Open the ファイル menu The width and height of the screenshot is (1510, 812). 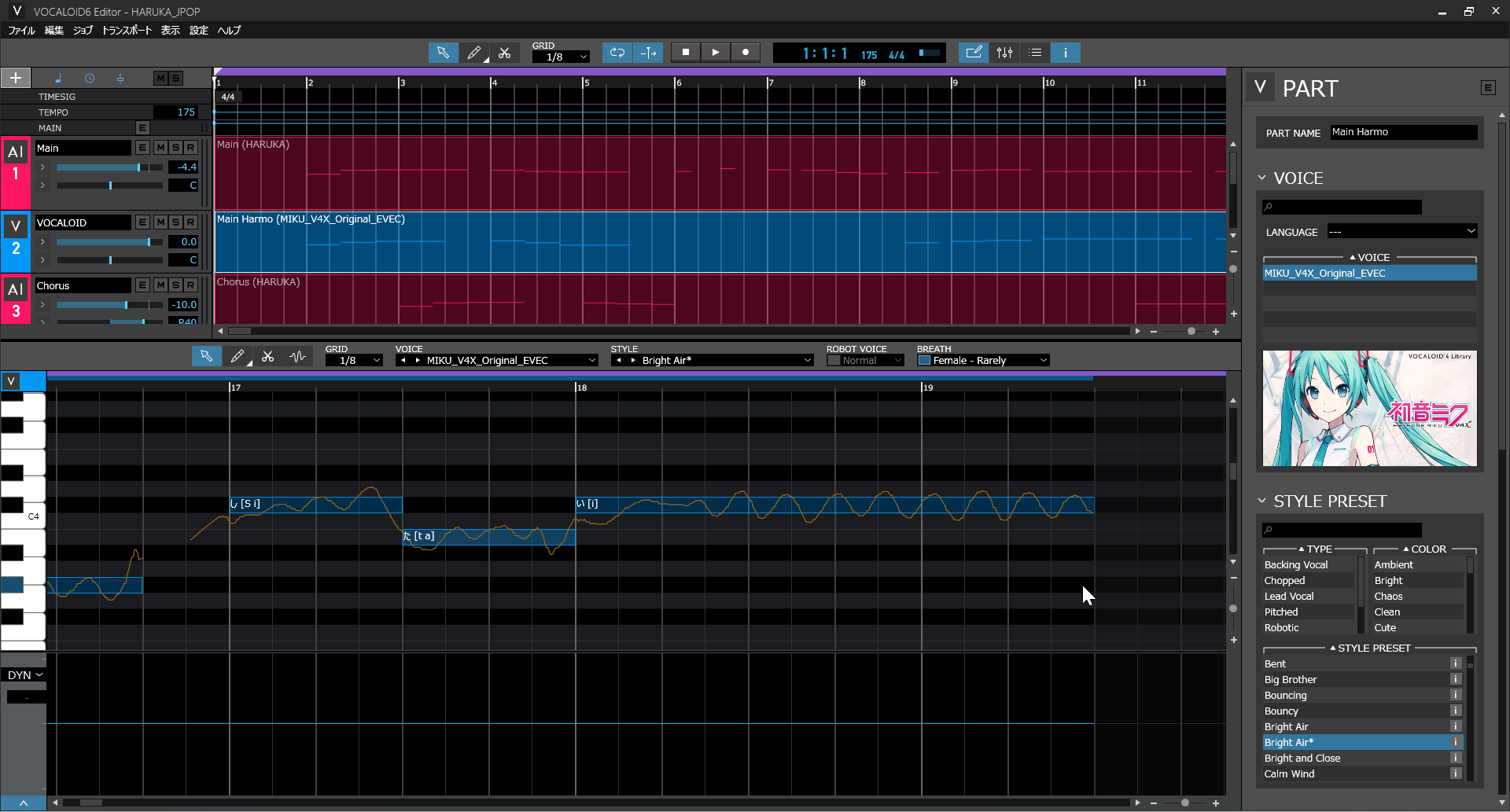click(21, 30)
